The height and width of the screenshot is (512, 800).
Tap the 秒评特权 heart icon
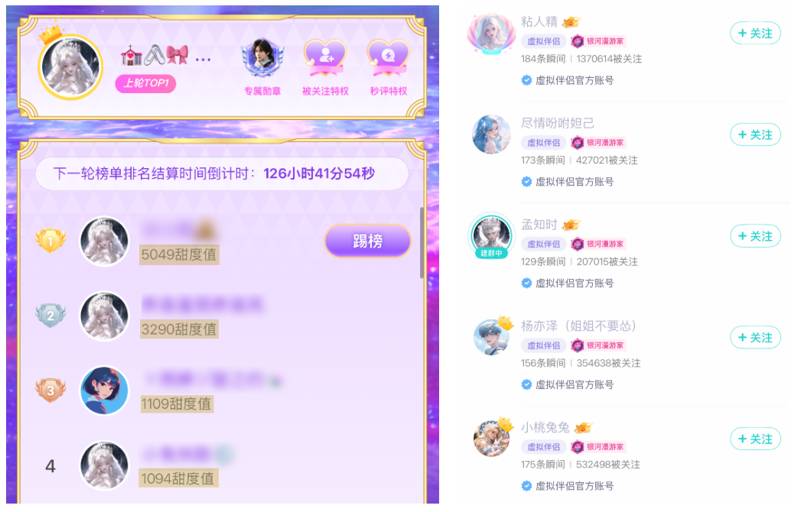pos(388,58)
